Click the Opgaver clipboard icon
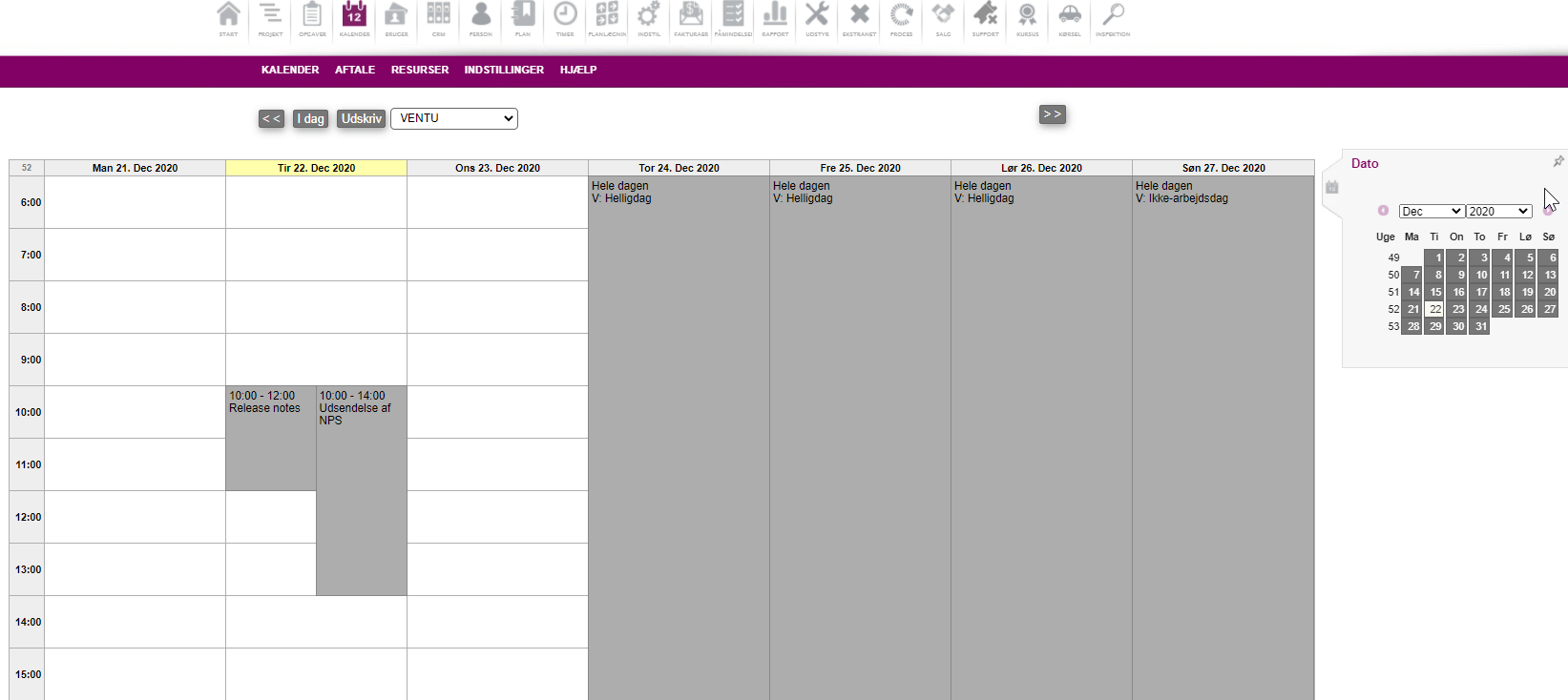The height and width of the screenshot is (700, 1568). point(312,18)
